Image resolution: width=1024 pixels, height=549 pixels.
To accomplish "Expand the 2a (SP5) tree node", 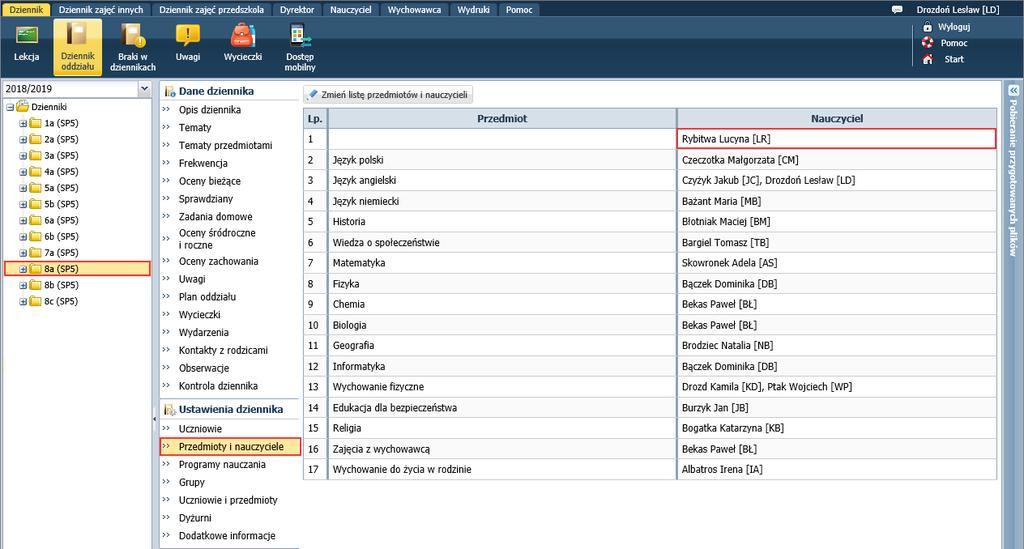I will pyautogui.click(x=23, y=139).
